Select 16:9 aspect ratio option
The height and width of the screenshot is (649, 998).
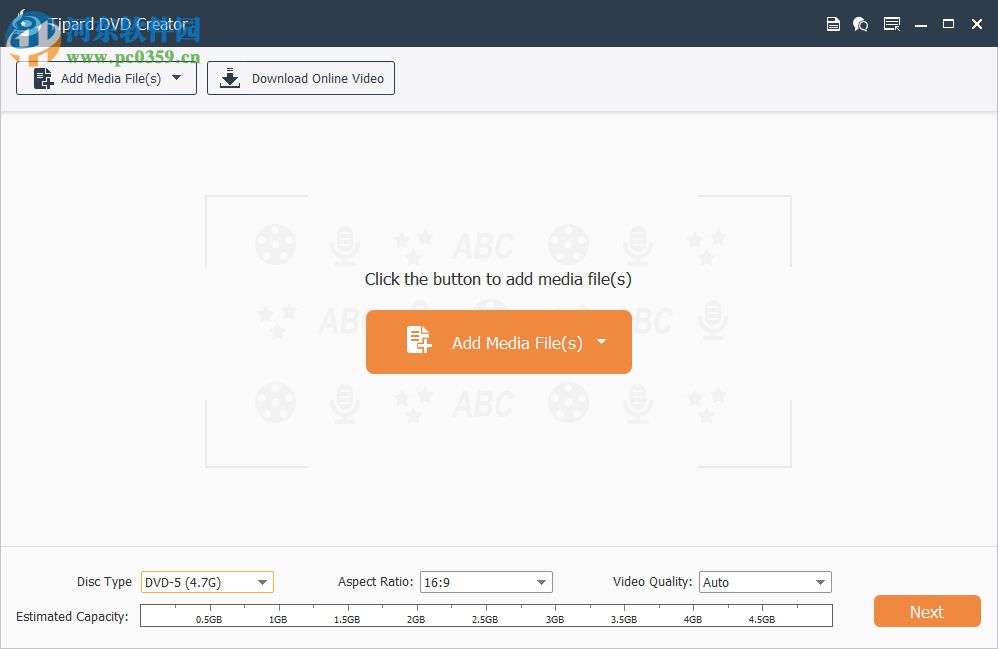pos(486,582)
